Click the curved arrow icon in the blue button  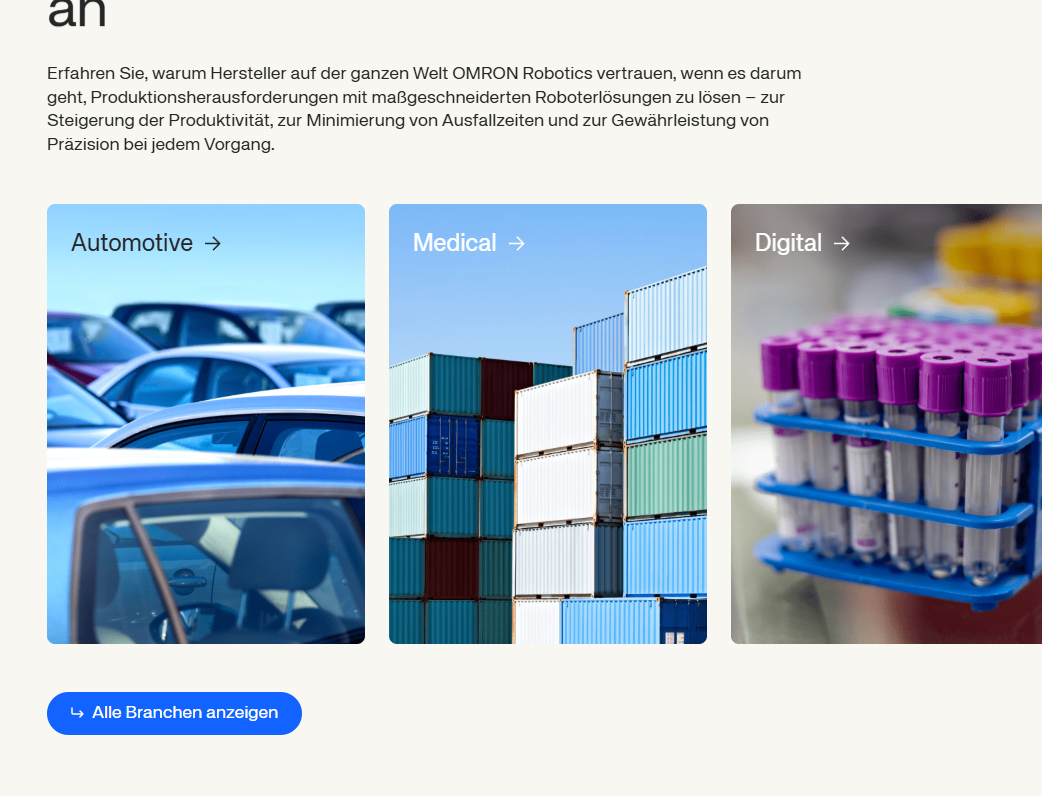(x=77, y=713)
